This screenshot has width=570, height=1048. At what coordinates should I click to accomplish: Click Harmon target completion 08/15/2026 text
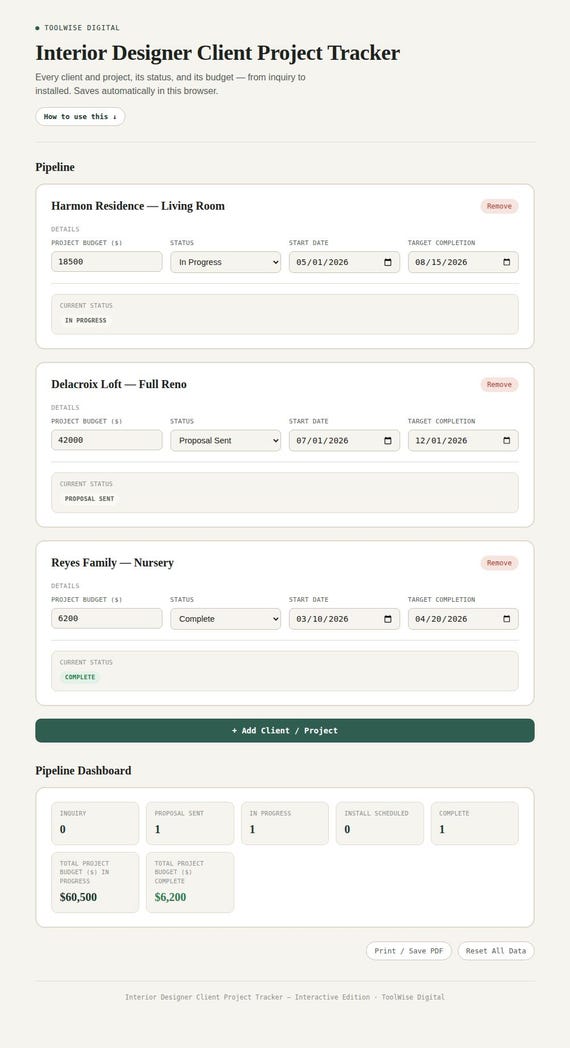(x=441, y=262)
